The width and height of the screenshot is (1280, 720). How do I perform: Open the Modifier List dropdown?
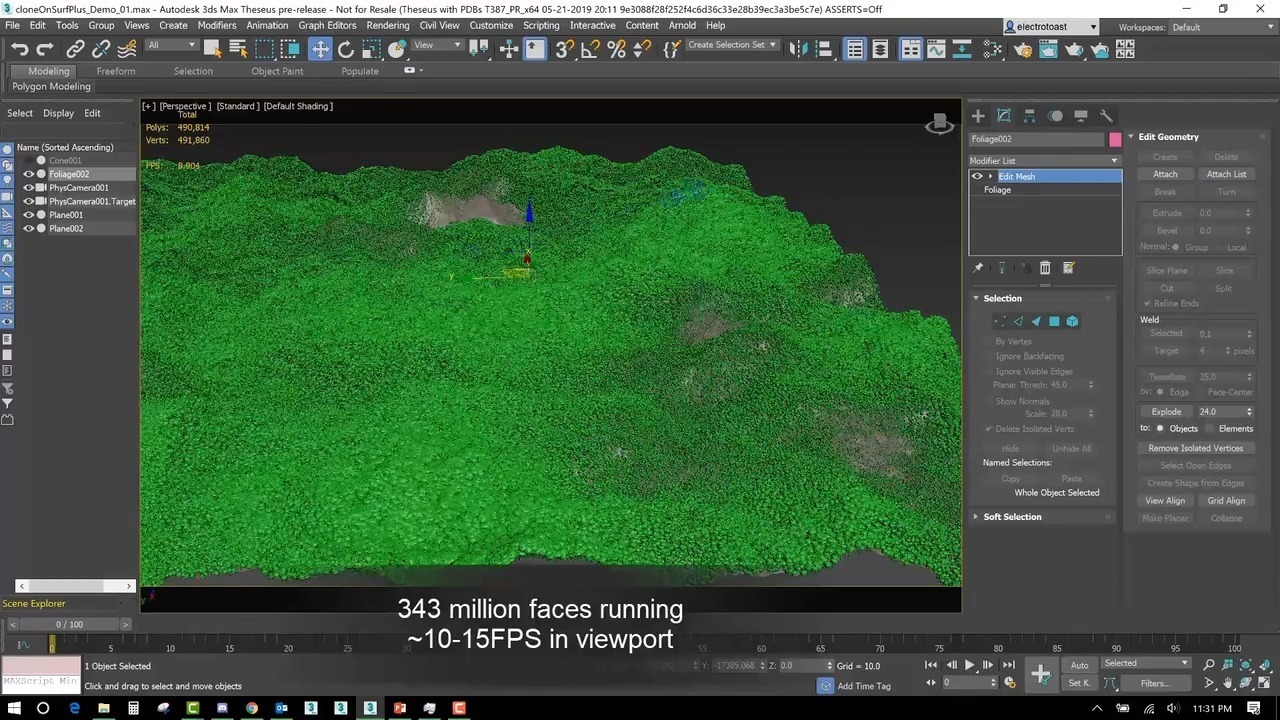coord(1044,160)
